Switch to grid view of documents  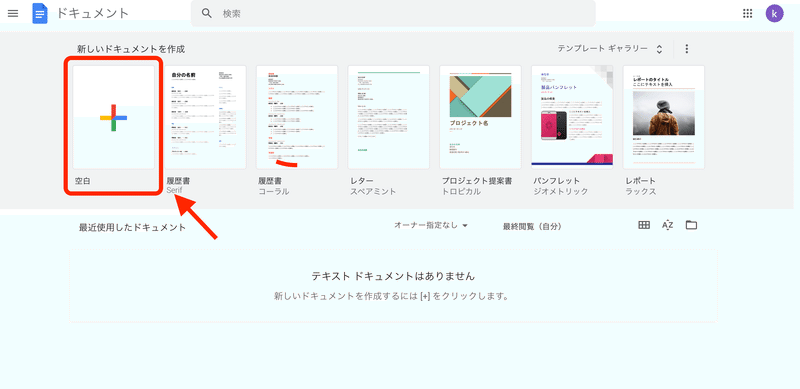coord(644,225)
